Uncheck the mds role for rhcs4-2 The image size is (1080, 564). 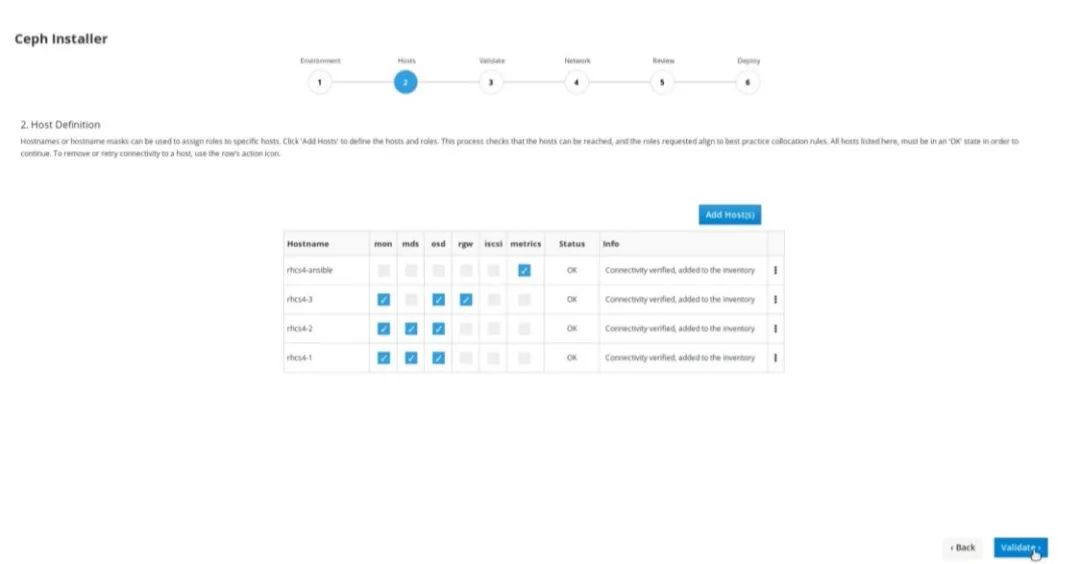coord(411,328)
